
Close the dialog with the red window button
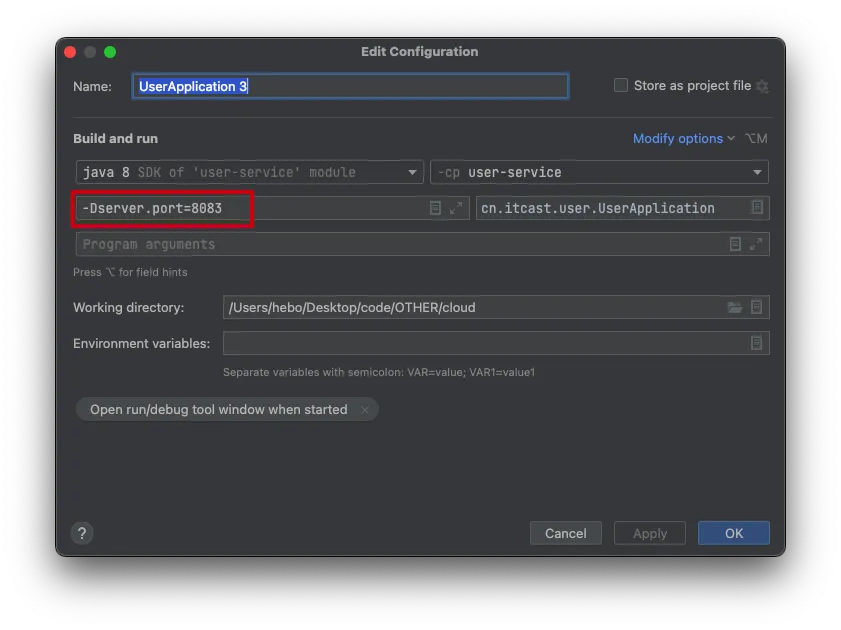point(70,52)
